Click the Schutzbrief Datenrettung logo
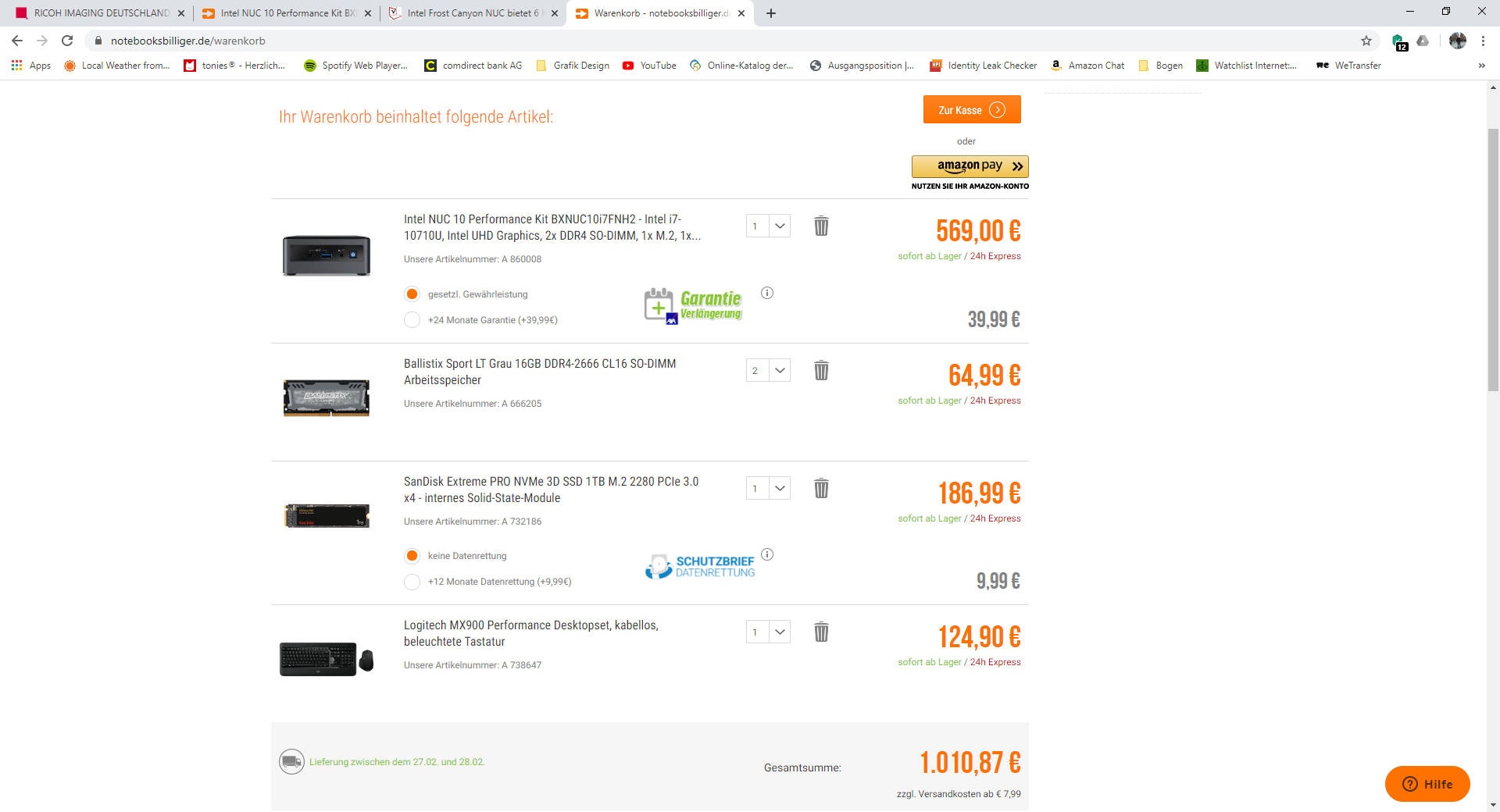Image resolution: width=1500 pixels, height=812 pixels. [700, 566]
